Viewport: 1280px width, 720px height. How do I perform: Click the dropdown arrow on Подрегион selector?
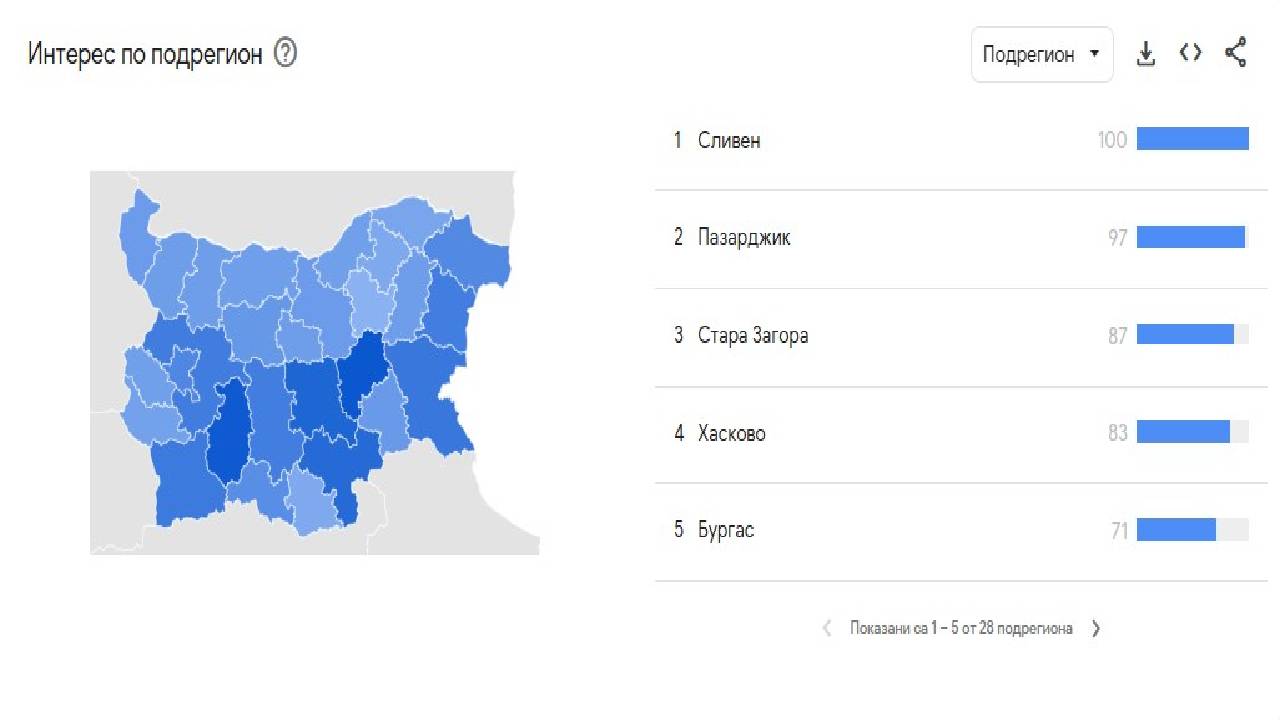[1096, 54]
